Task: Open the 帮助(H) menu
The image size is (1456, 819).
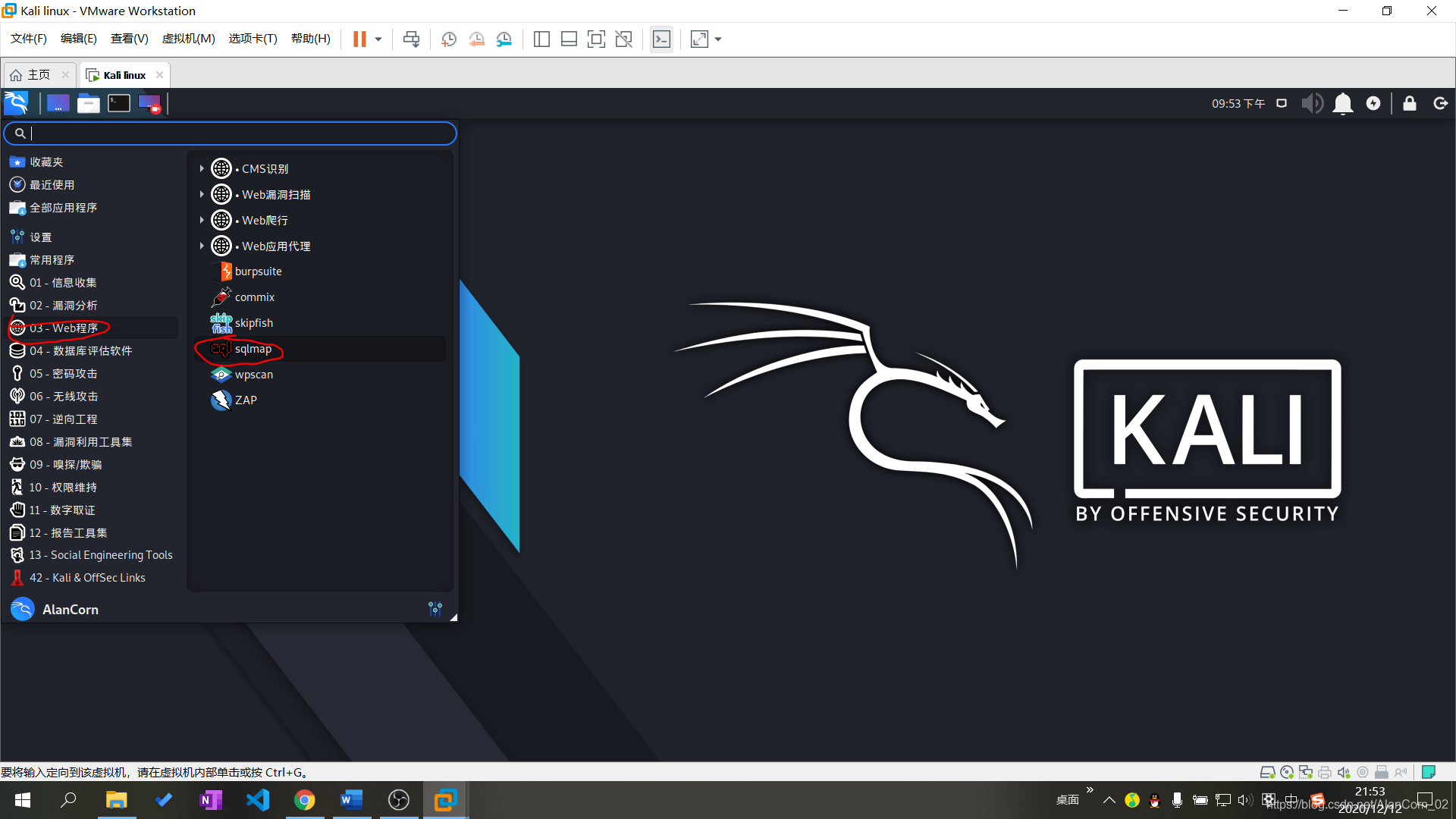Action: 311,39
